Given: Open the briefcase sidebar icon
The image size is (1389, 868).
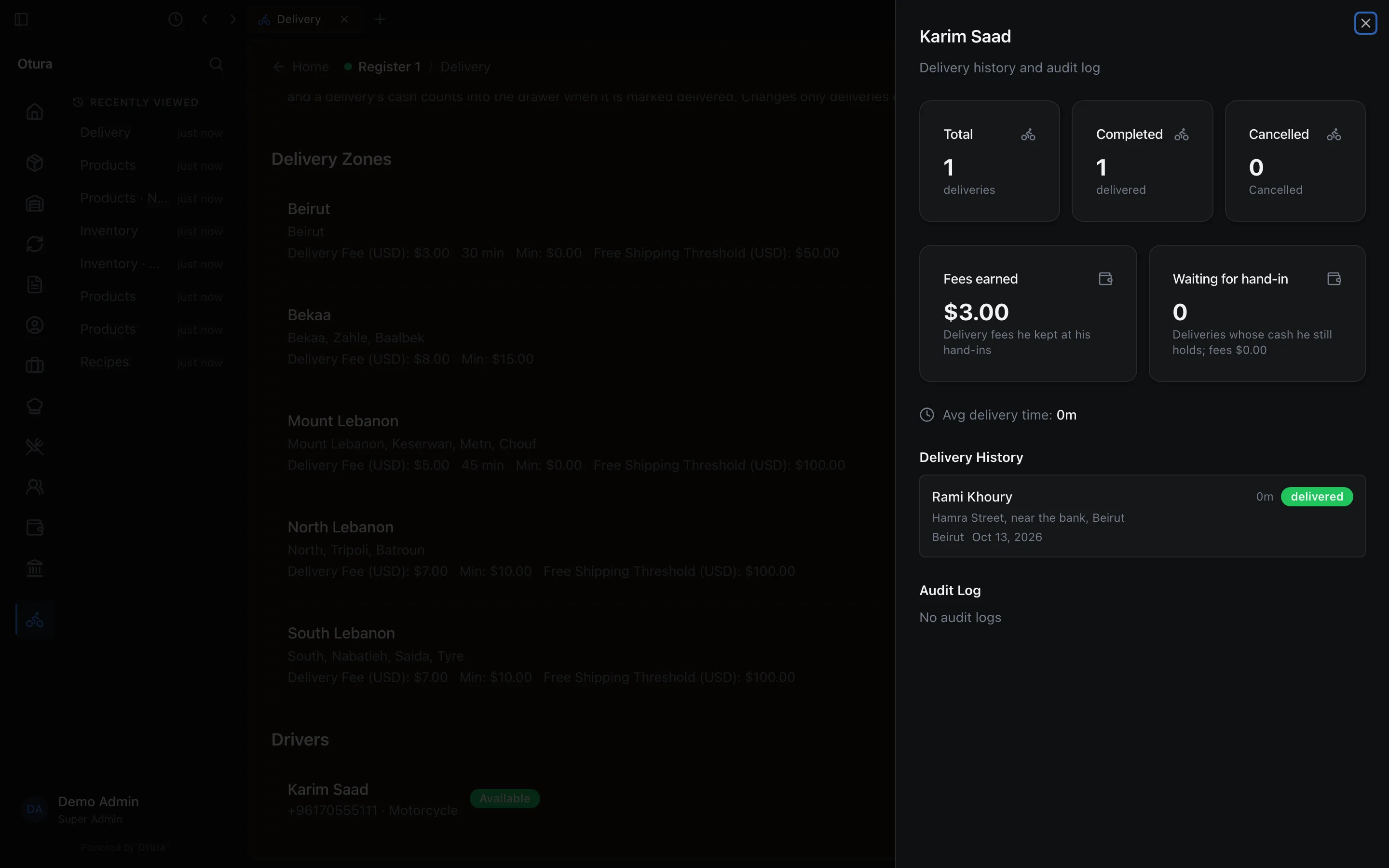Looking at the screenshot, I should [34, 366].
